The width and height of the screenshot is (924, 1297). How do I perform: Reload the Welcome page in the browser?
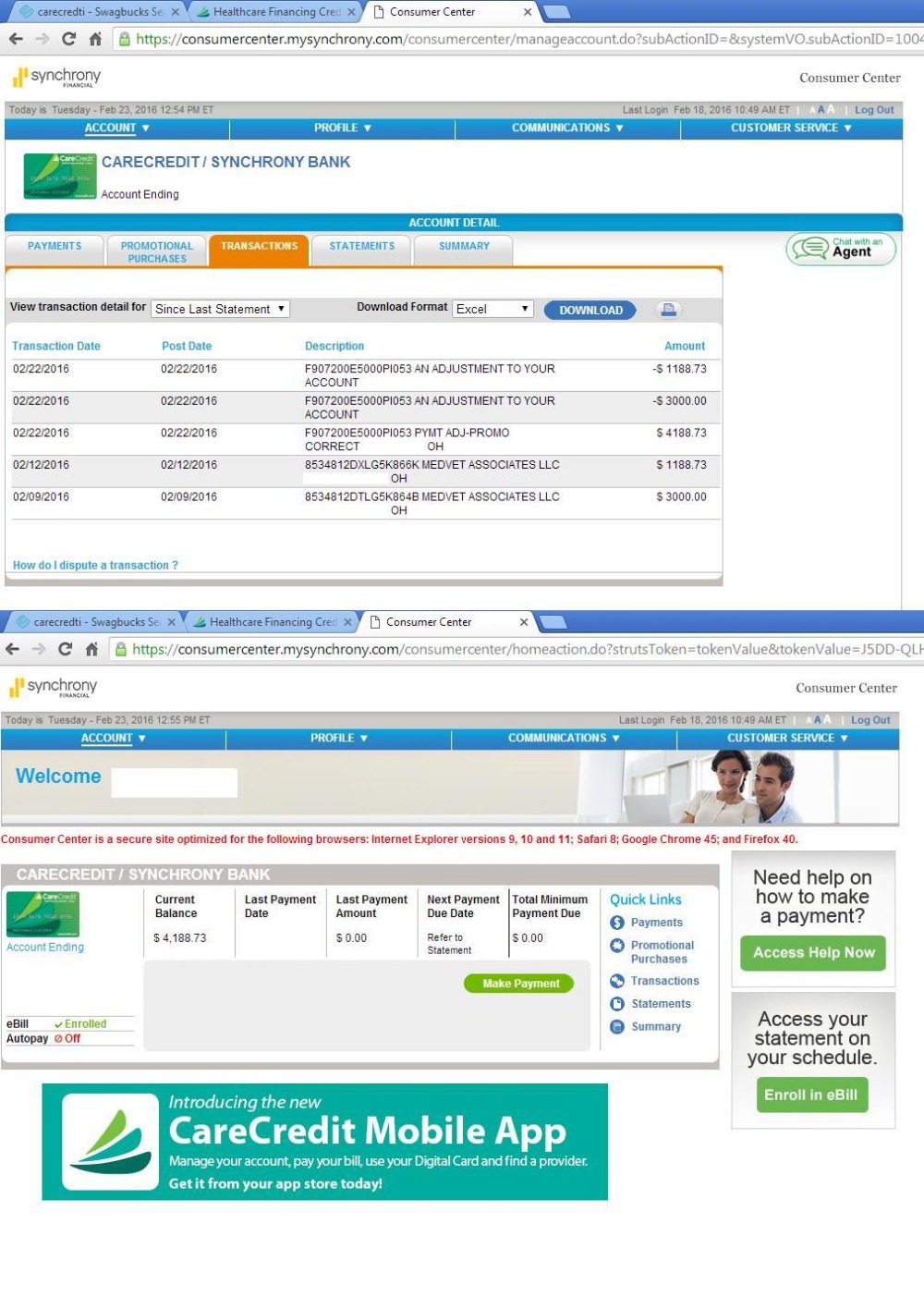[x=65, y=649]
